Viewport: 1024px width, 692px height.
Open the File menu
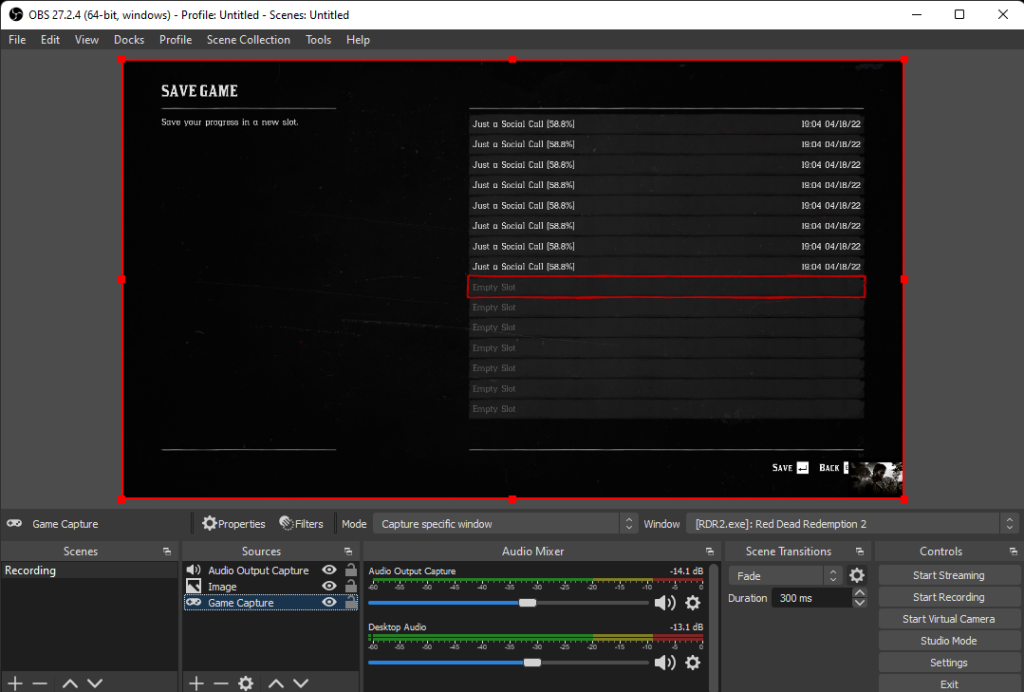coord(17,40)
